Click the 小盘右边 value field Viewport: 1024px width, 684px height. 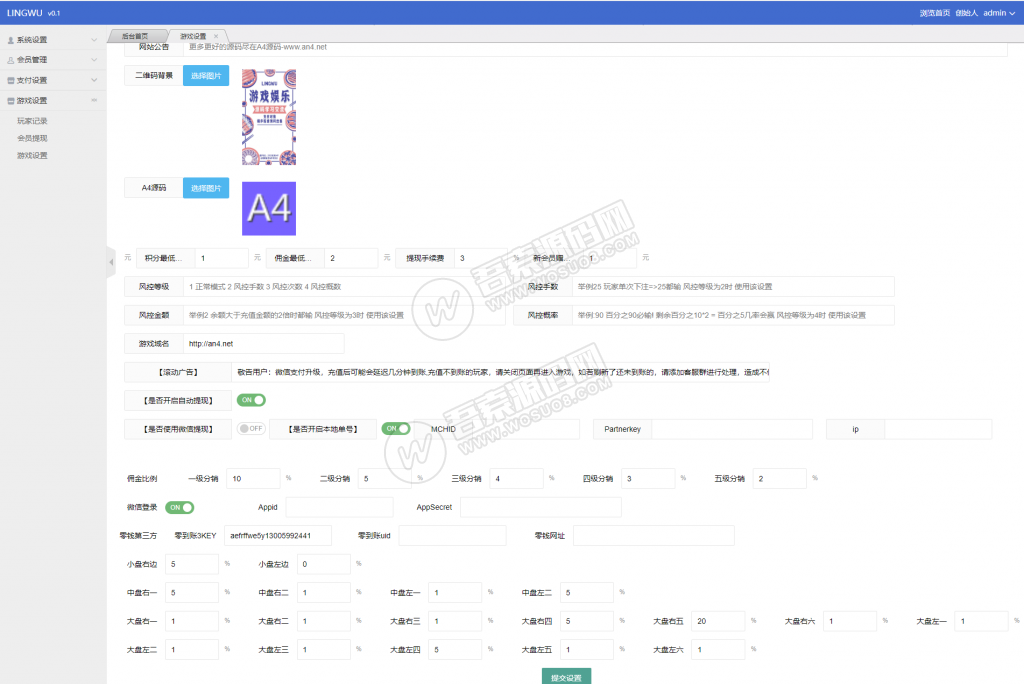coord(192,564)
